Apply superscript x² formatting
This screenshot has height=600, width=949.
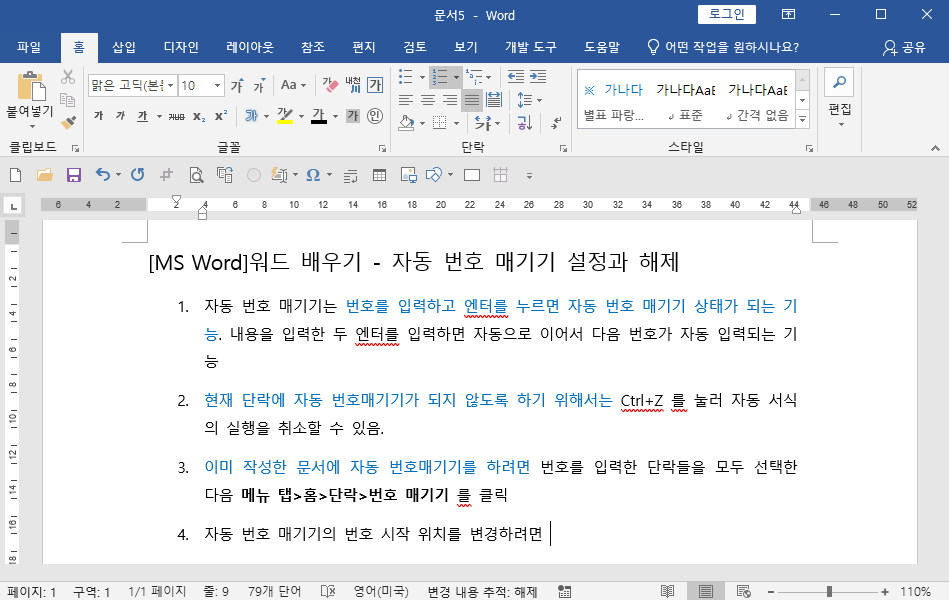tap(221, 116)
